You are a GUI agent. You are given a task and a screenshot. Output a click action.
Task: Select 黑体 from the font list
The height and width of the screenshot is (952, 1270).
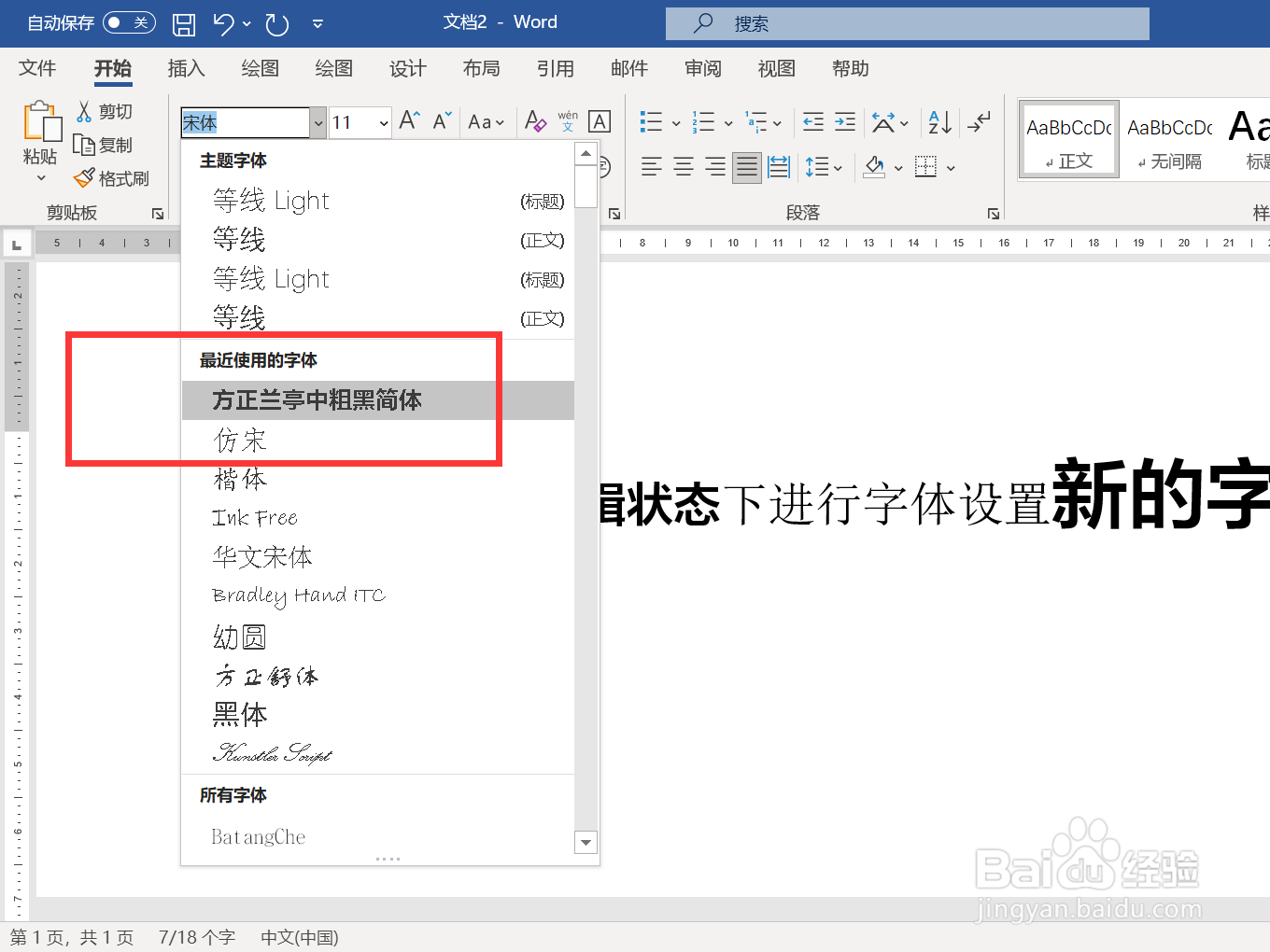click(240, 714)
